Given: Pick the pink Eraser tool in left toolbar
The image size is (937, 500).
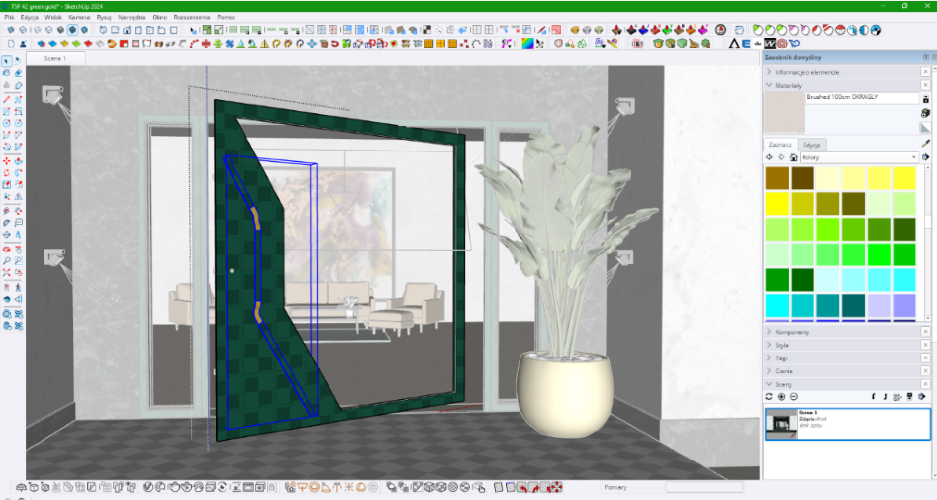Looking at the screenshot, I should pyautogui.click(x=19, y=73).
